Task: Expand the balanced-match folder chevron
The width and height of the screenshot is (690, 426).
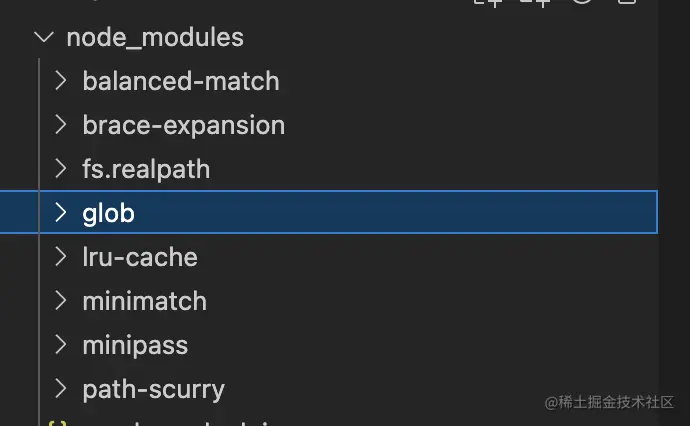Action: click(61, 81)
